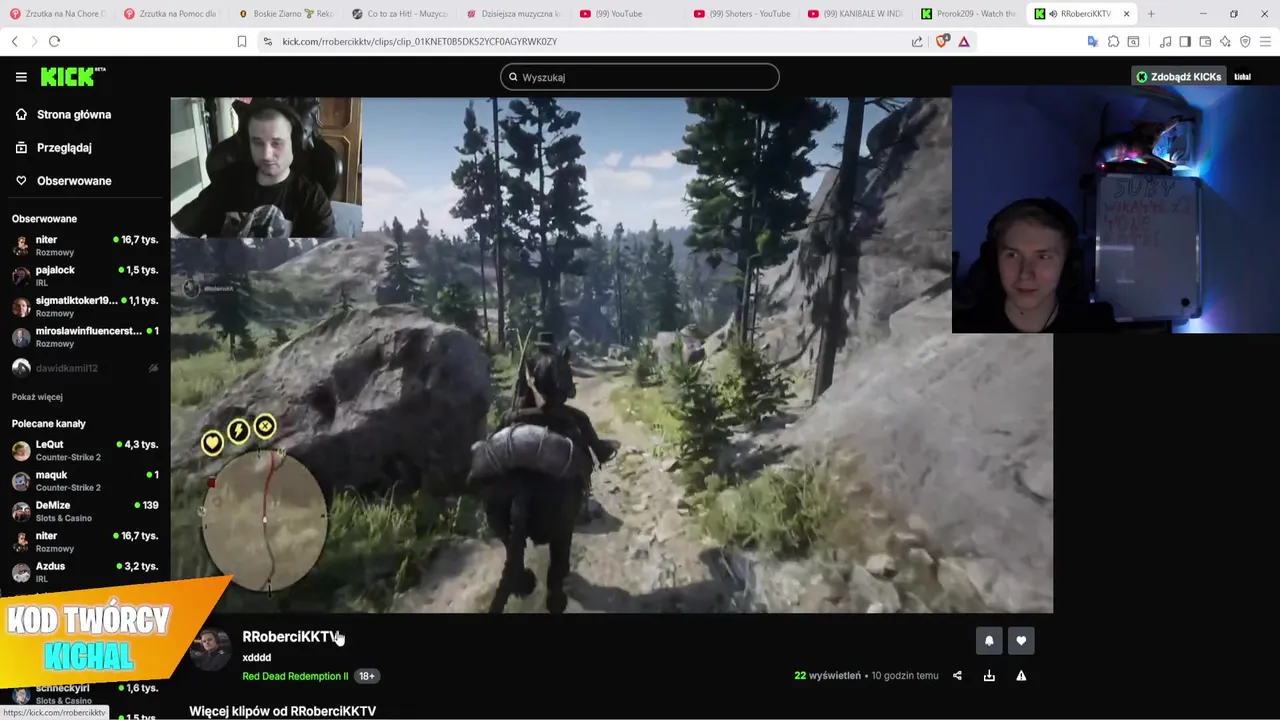Switch to Zrzutka na Pomoc dla tab
The height and width of the screenshot is (720, 1280).
pyautogui.click(x=172, y=14)
